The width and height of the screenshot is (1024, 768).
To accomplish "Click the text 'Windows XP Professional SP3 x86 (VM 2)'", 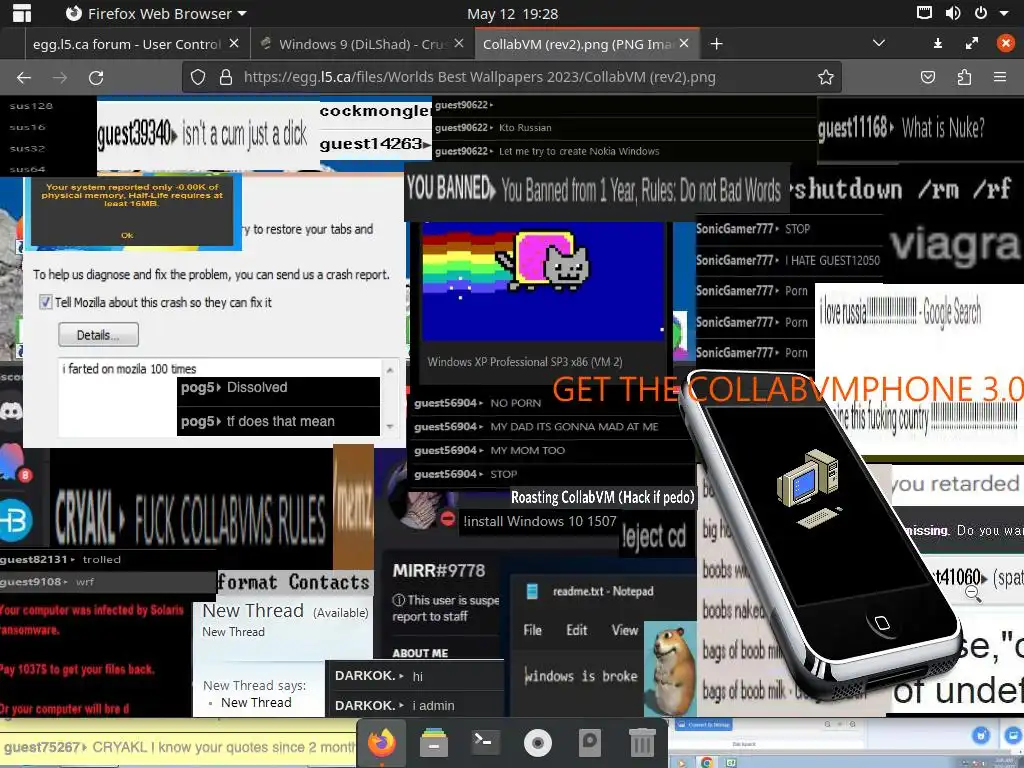I will pyautogui.click(x=524, y=362).
